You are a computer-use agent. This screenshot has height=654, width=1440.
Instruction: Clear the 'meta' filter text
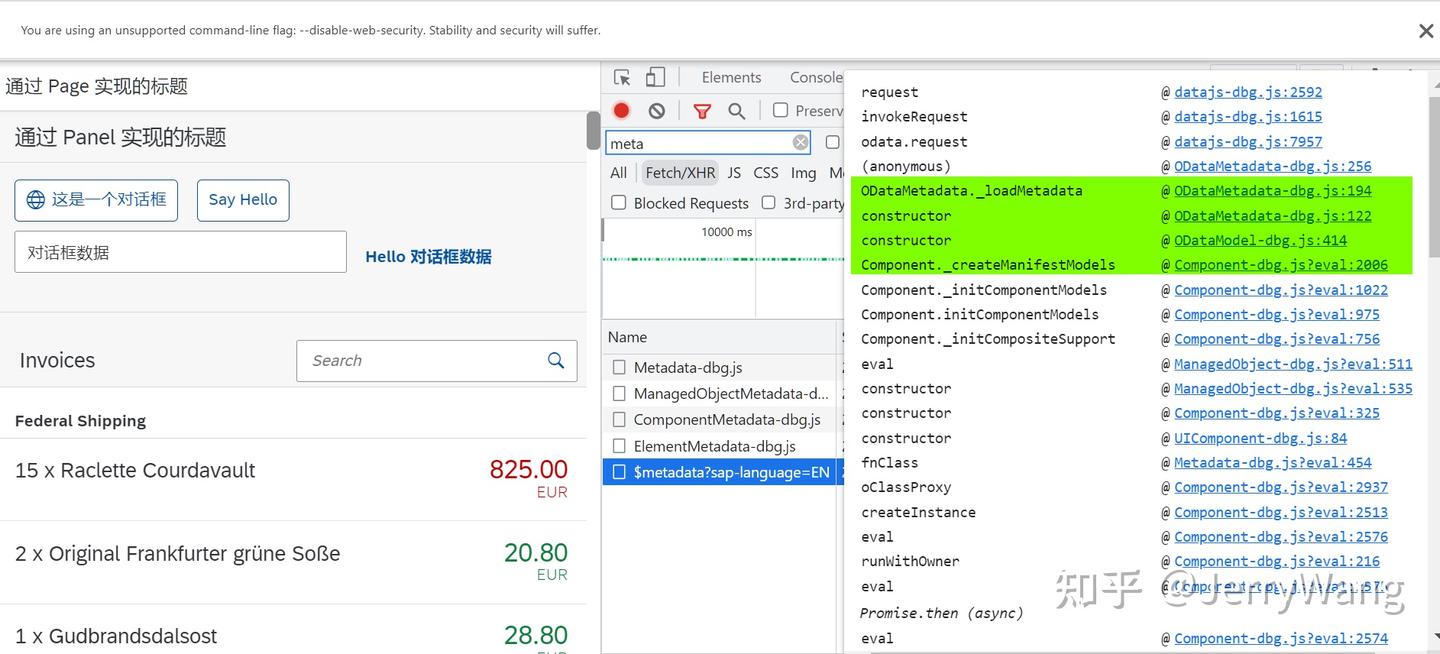pos(800,143)
